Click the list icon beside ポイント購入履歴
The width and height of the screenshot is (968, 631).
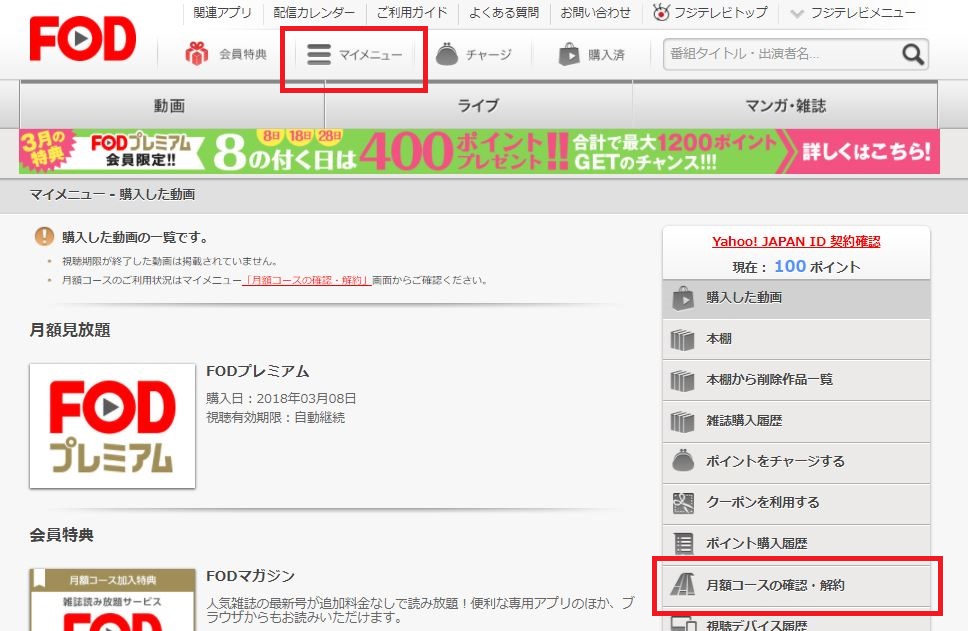683,543
